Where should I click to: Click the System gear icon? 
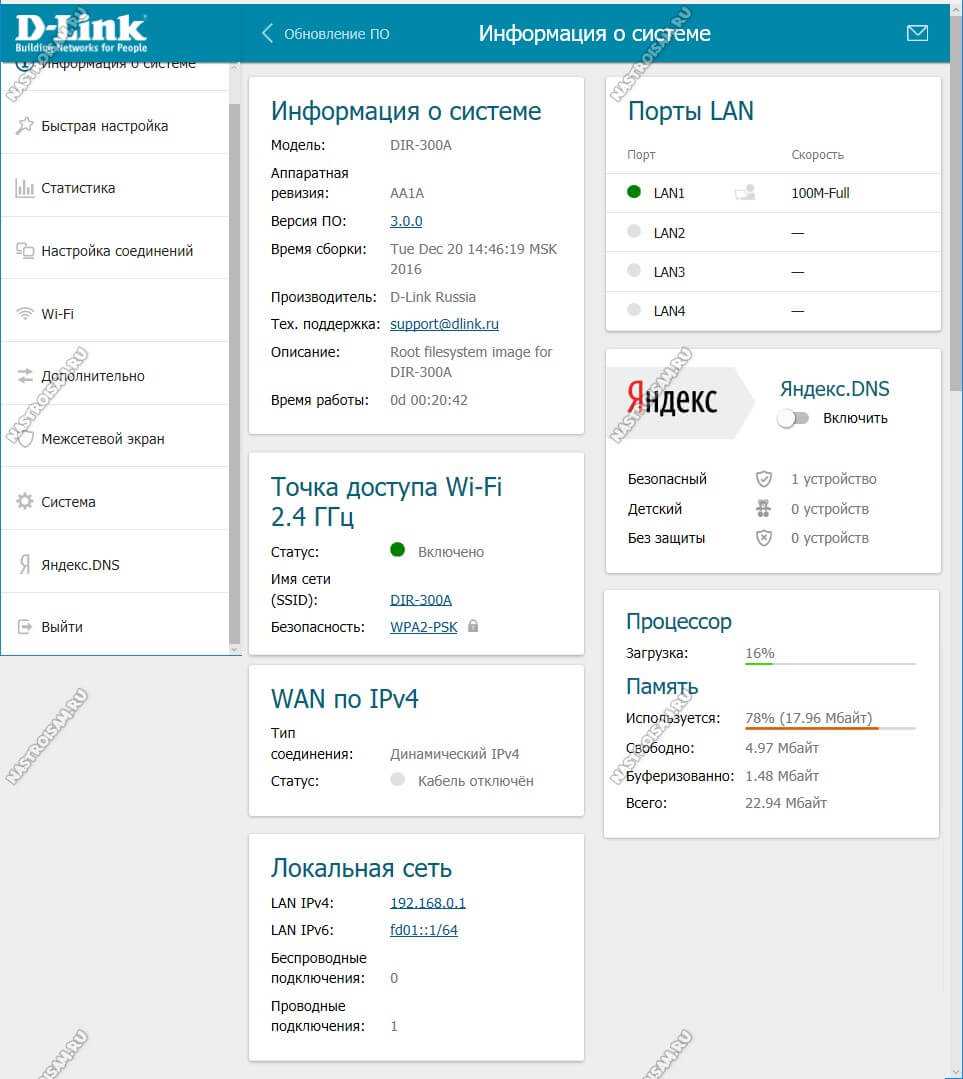[25, 502]
